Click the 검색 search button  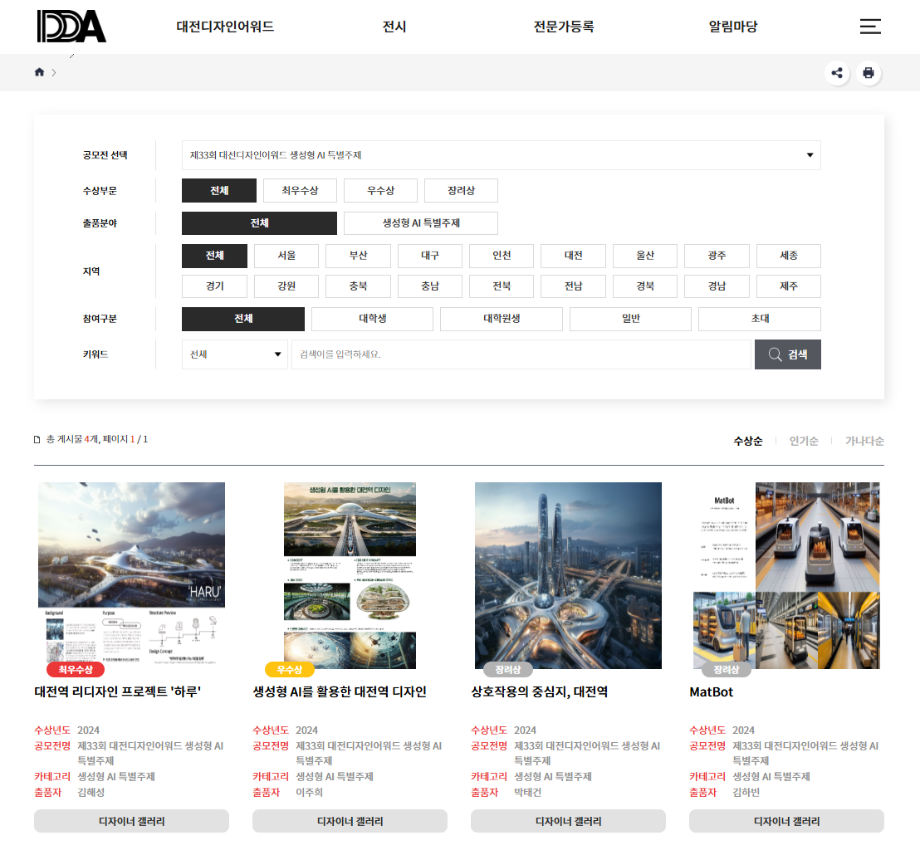click(790, 354)
